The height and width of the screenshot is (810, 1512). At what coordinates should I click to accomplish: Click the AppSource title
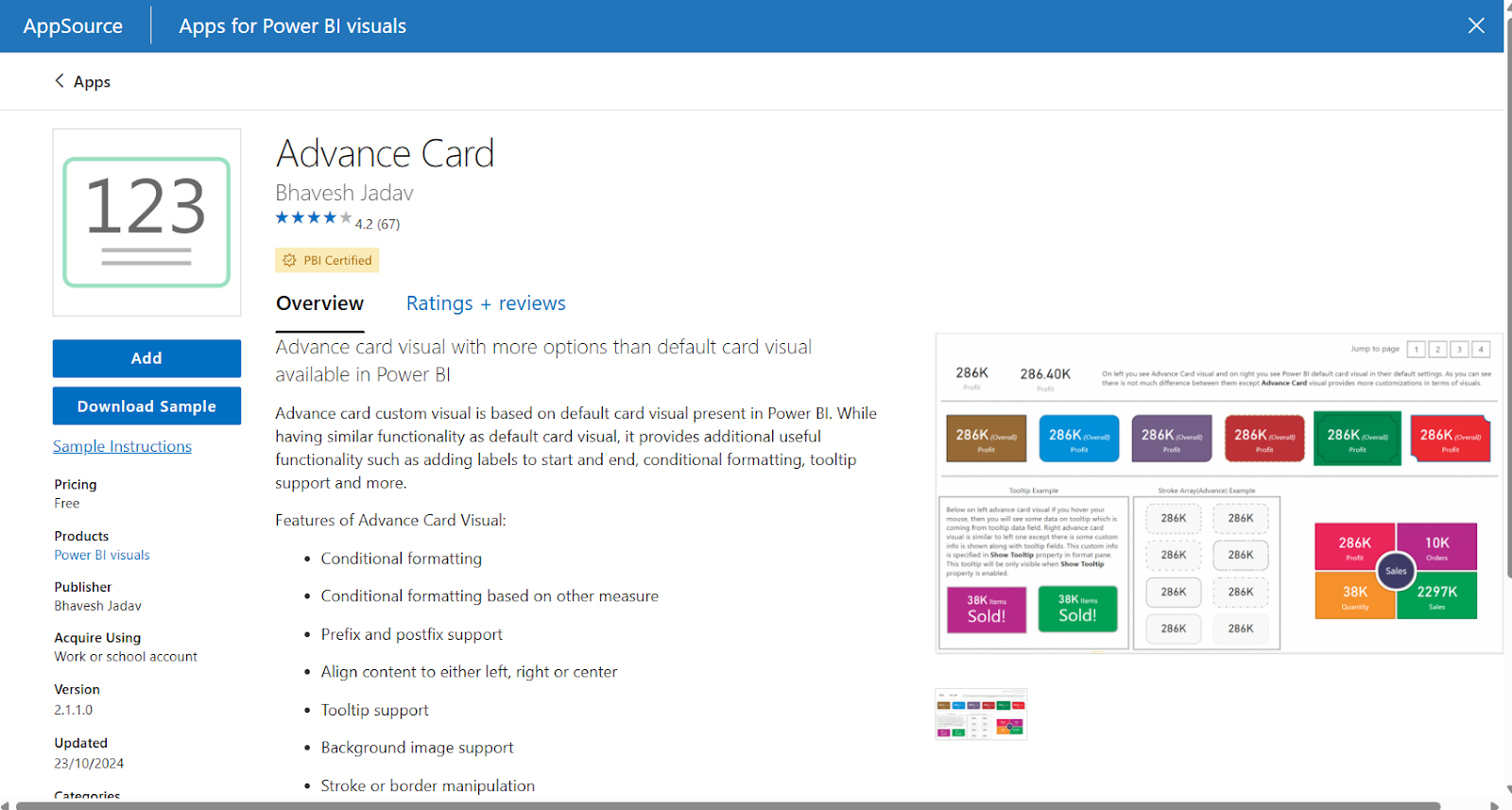coord(73,26)
